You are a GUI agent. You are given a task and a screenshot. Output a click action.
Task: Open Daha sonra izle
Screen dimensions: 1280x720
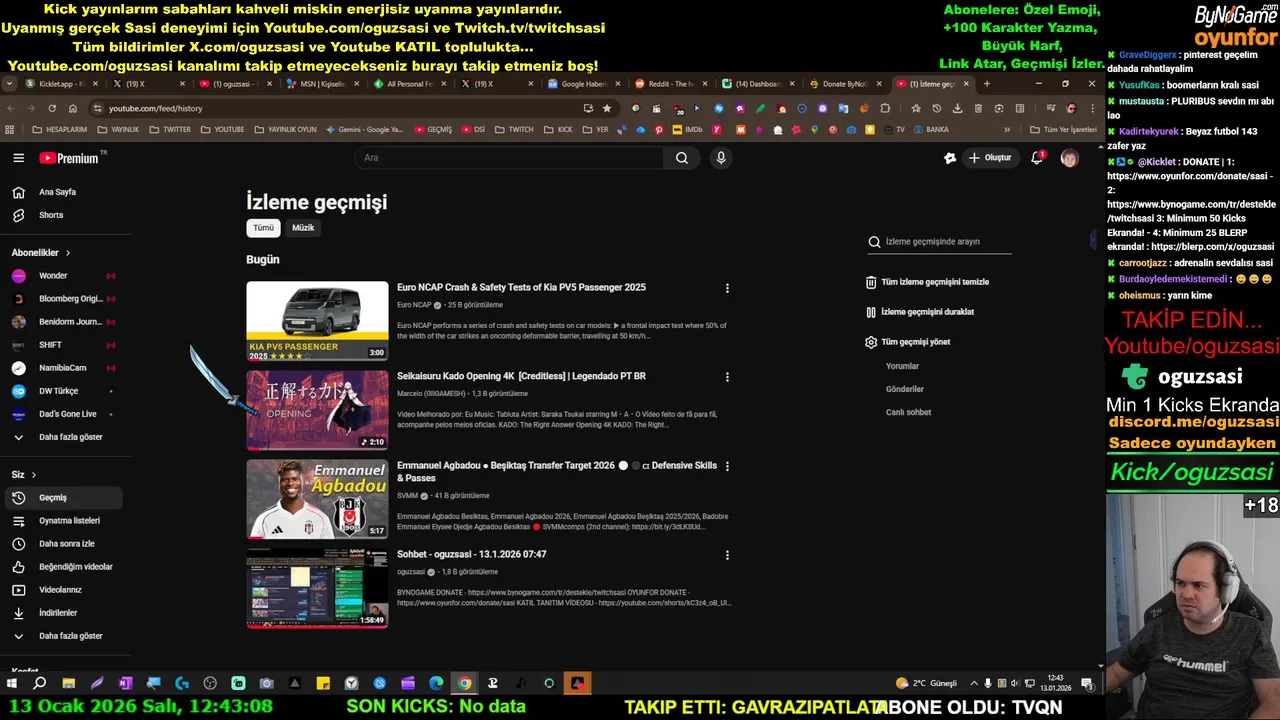(x=66, y=544)
